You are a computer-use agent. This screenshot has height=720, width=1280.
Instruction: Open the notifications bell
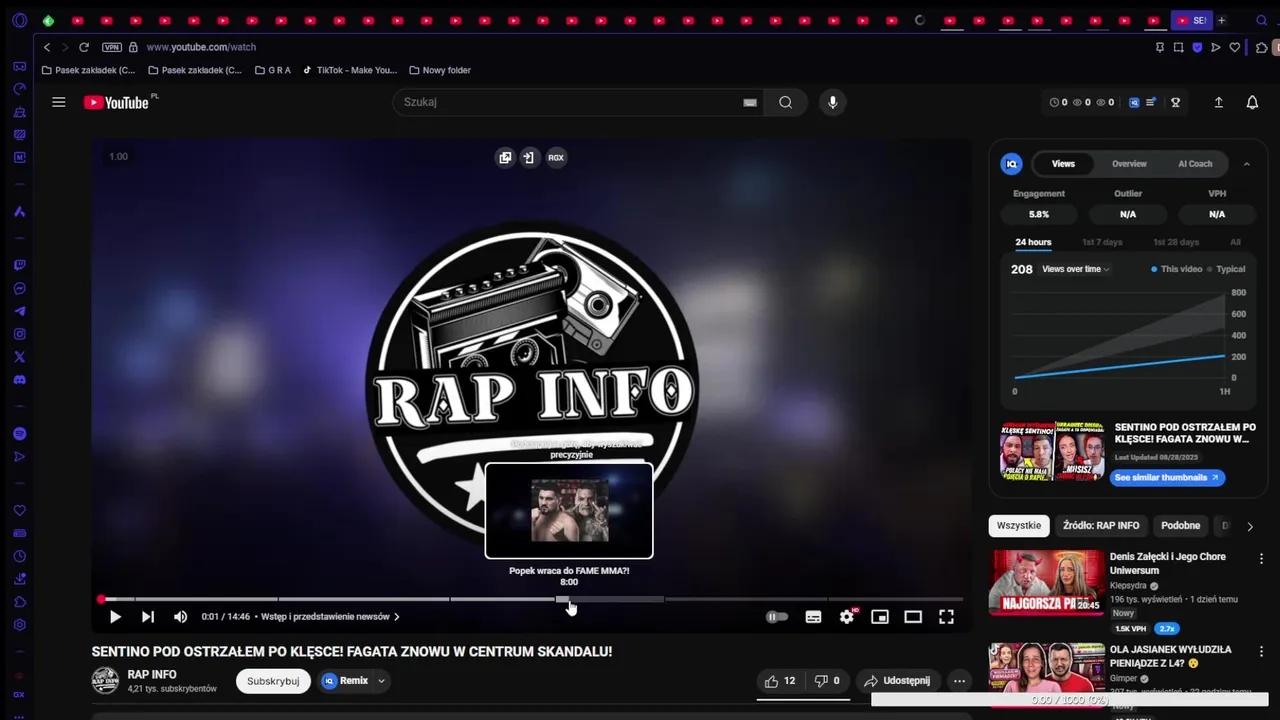1252,102
